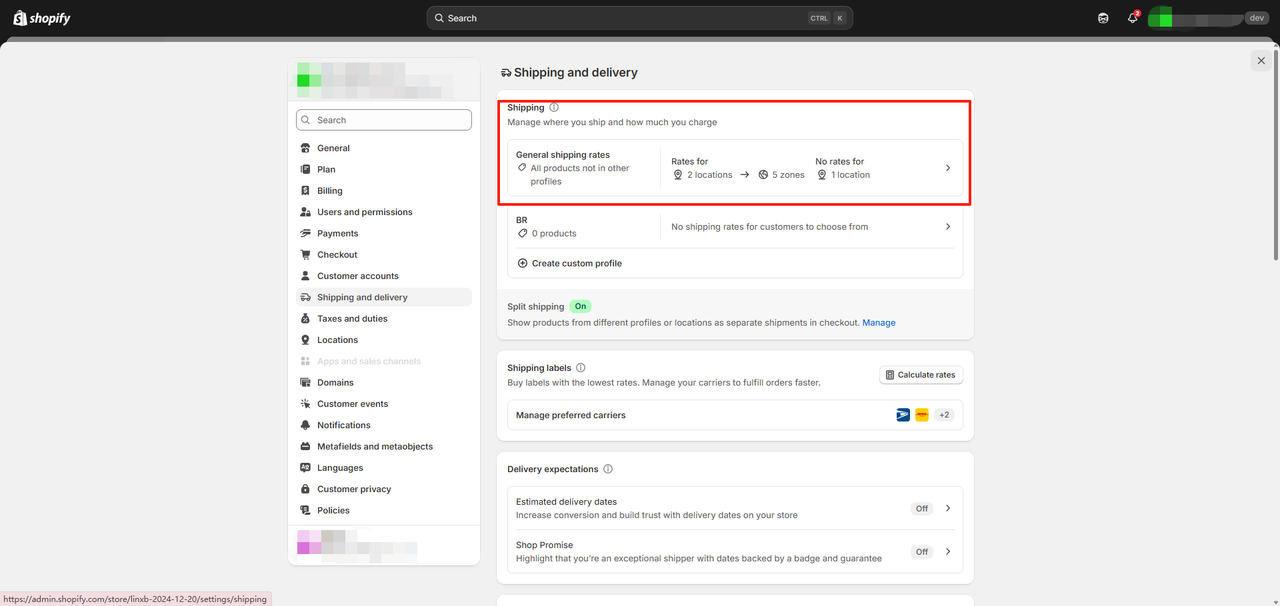Screen dimensions: 1280x606
Task: Expand the BR profile row chevron
Action: [948, 227]
